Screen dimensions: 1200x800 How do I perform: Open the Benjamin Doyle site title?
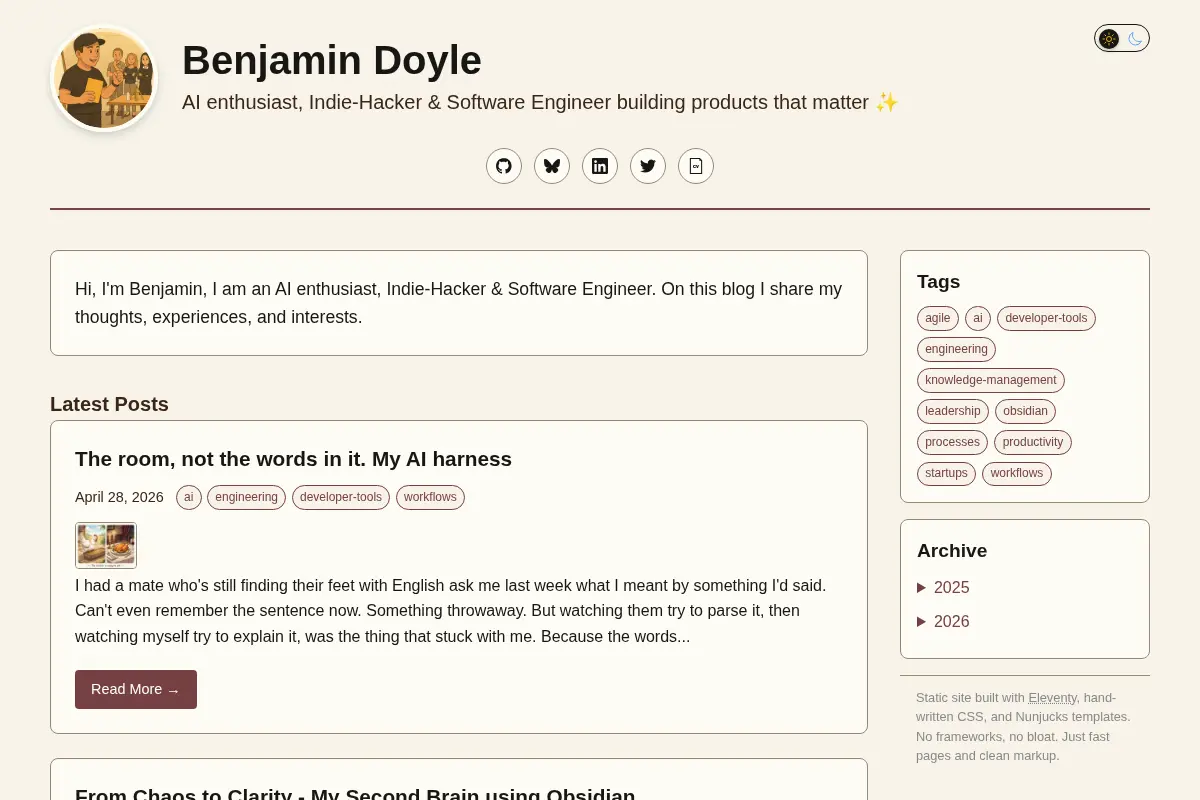click(x=332, y=60)
